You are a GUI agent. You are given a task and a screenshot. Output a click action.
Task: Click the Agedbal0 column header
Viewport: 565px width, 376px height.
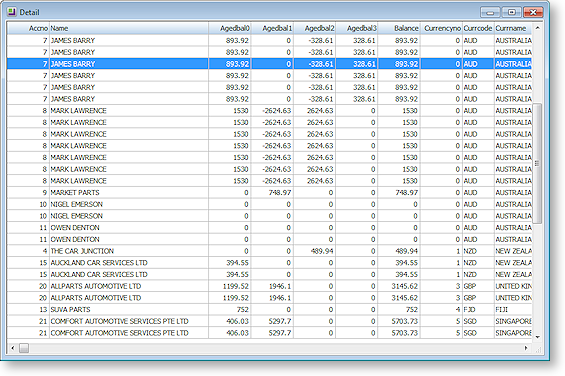(230, 28)
